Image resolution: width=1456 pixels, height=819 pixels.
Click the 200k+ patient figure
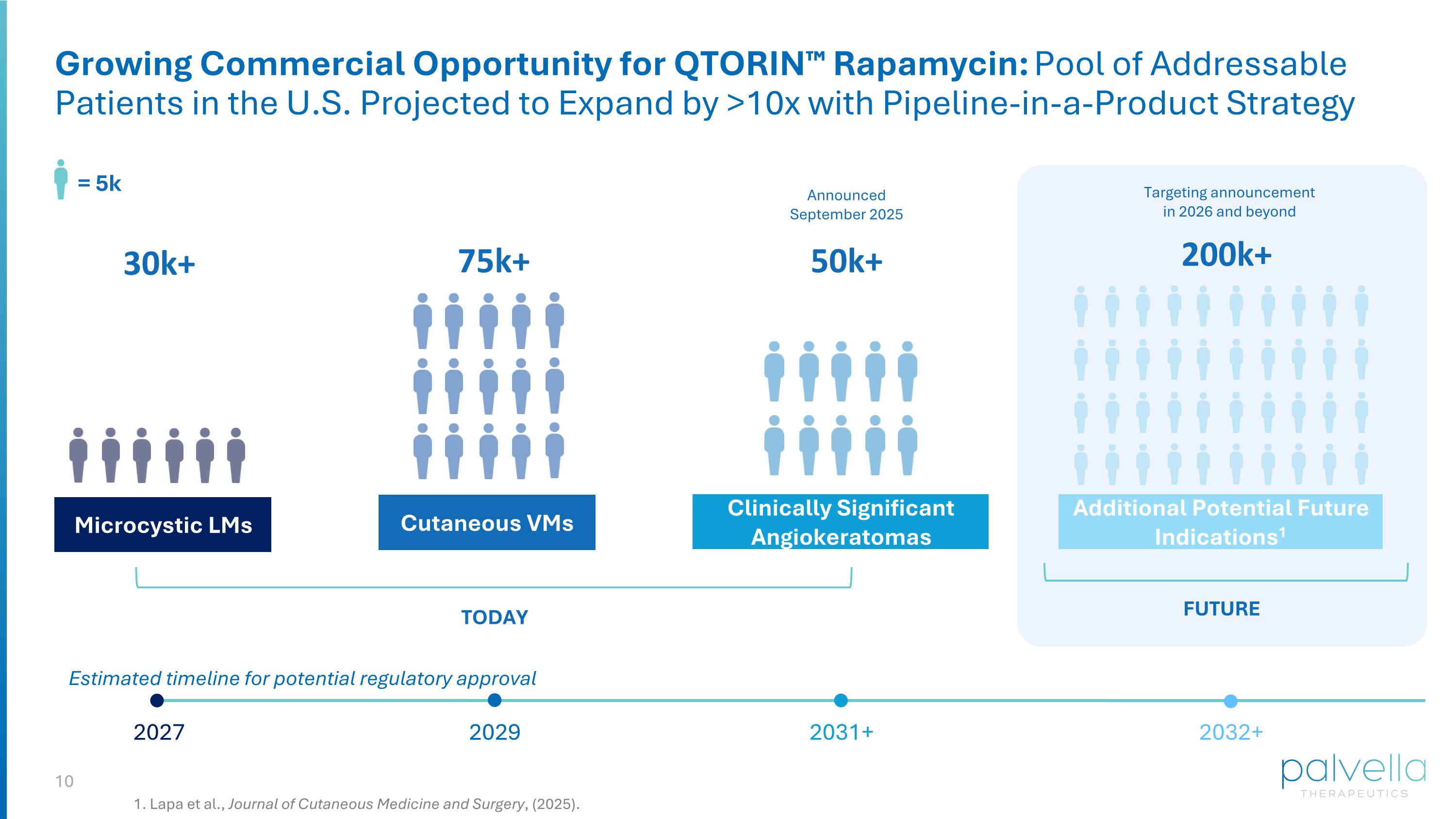1226,255
